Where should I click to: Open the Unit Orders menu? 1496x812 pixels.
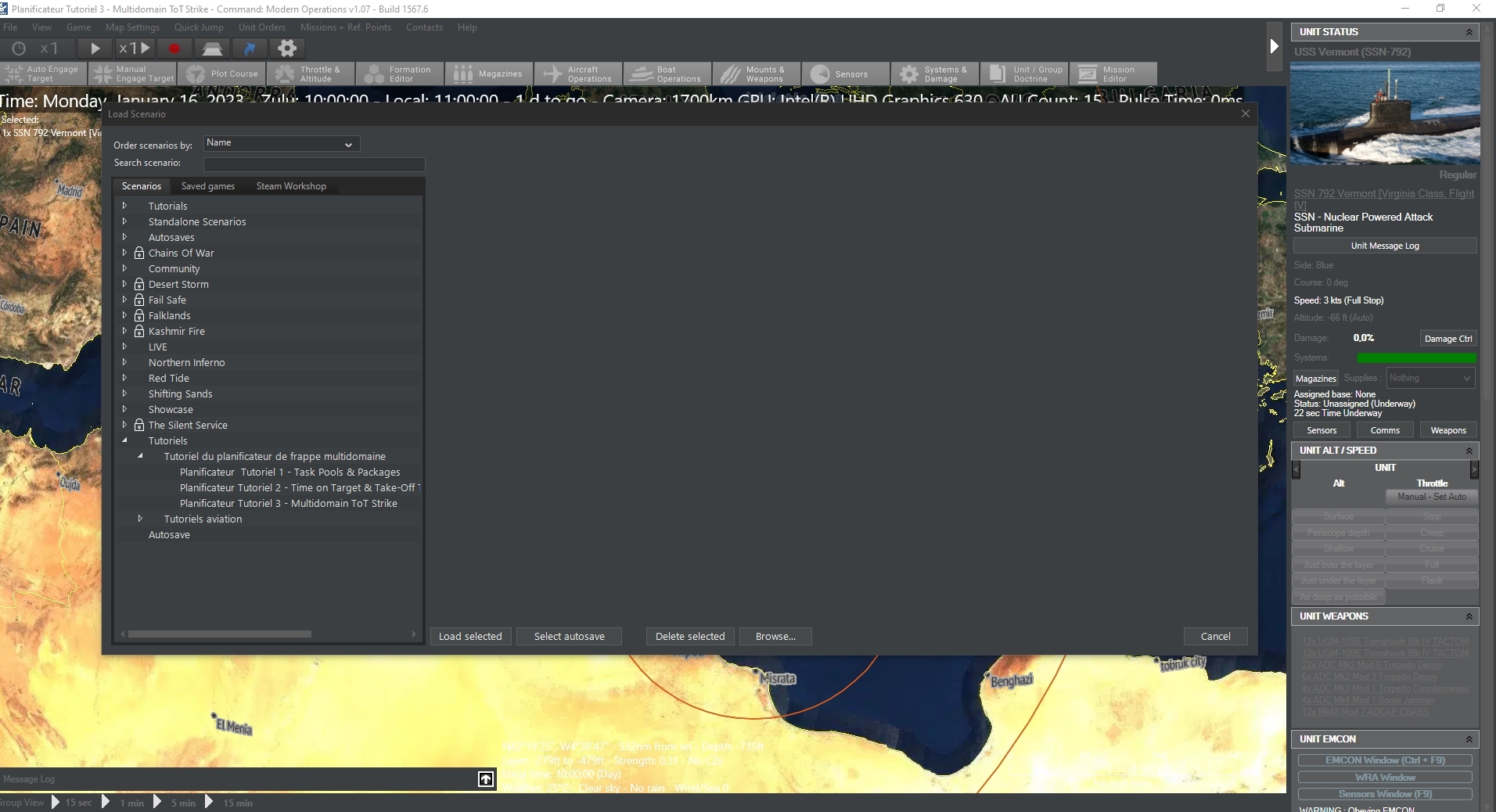coord(262,27)
